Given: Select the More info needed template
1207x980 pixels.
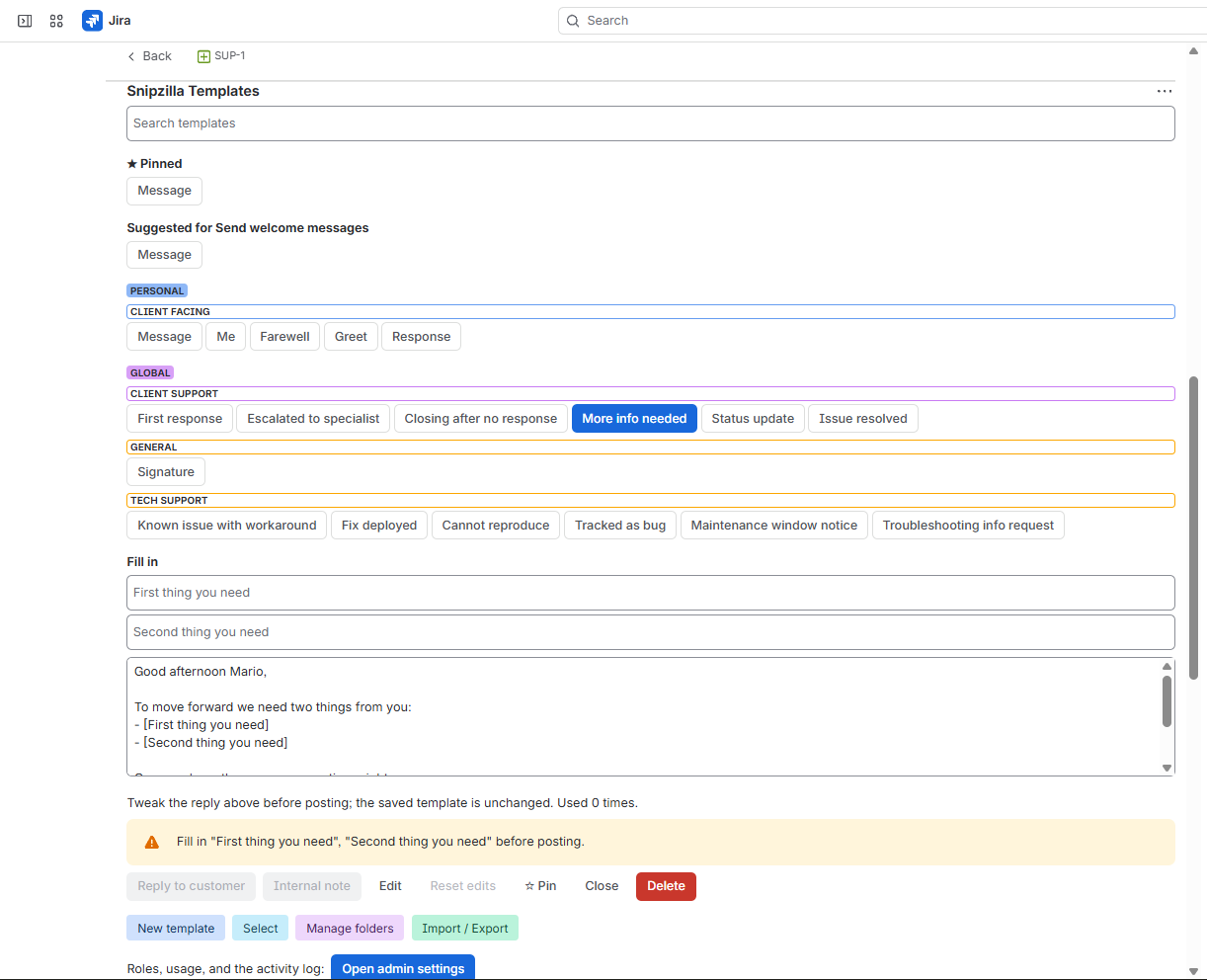Looking at the screenshot, I should click(x=634, y=419).
